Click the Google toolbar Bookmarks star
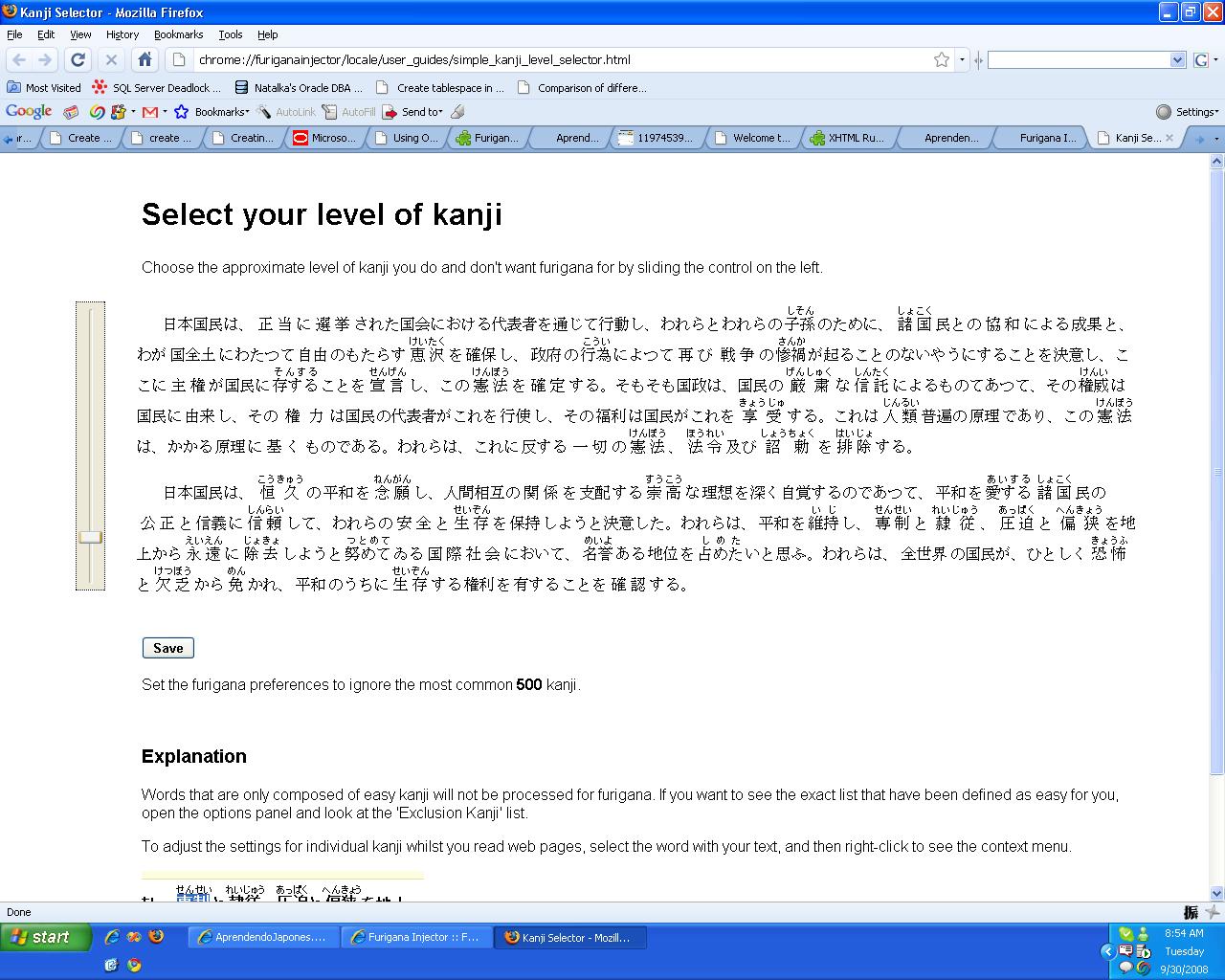Viewport: 1225px width, 980px height. pos(181,112)
